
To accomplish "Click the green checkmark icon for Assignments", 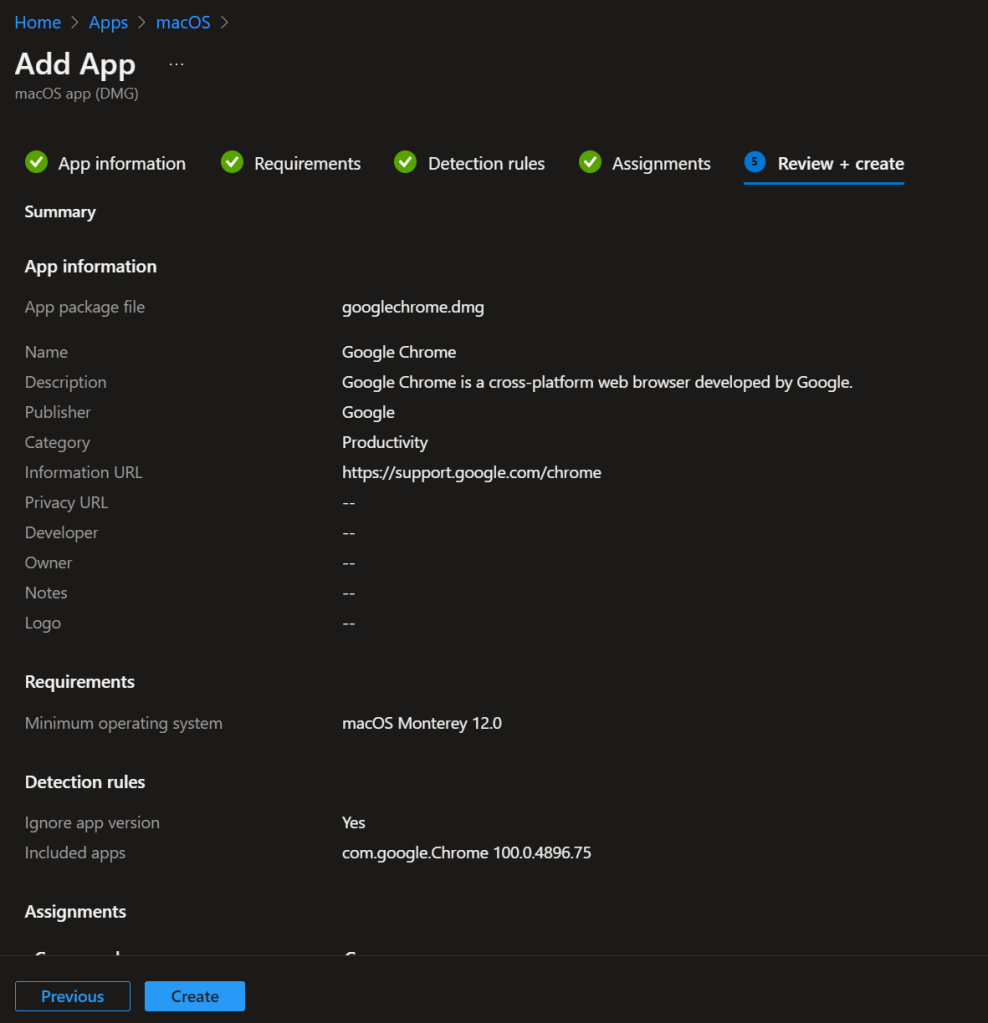I will (x=590, y=162).
